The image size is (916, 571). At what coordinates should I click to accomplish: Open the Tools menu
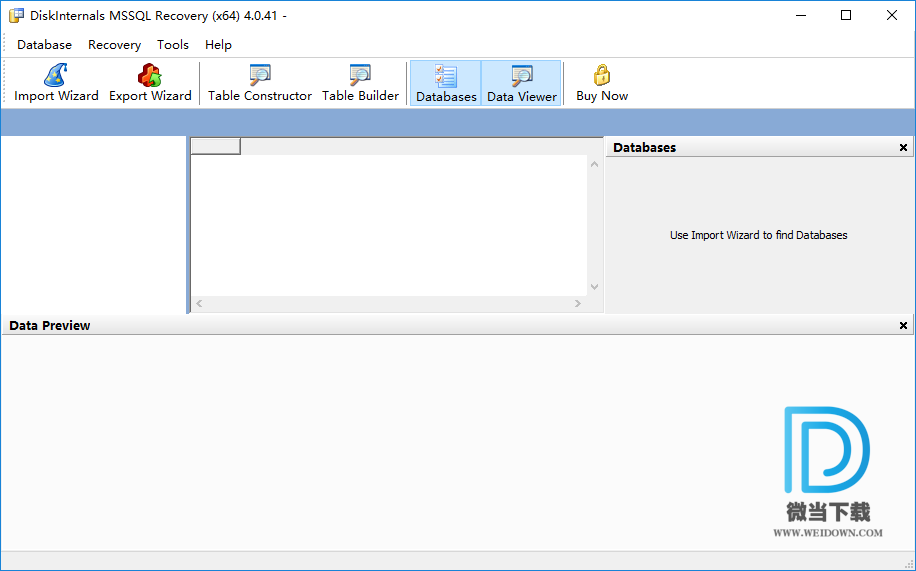click(x=173, y=45)
